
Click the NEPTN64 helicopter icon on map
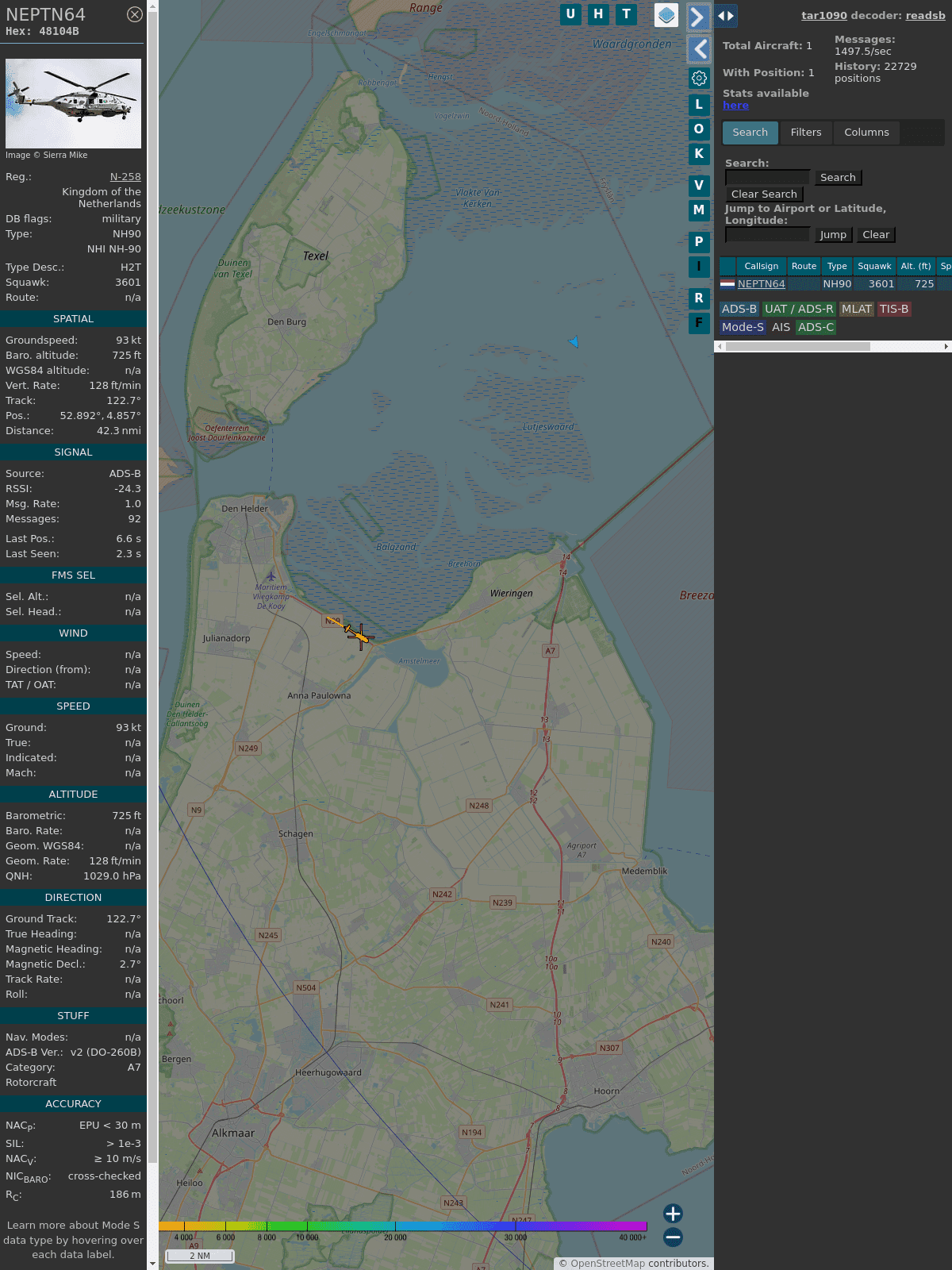(x=359, y=634)
